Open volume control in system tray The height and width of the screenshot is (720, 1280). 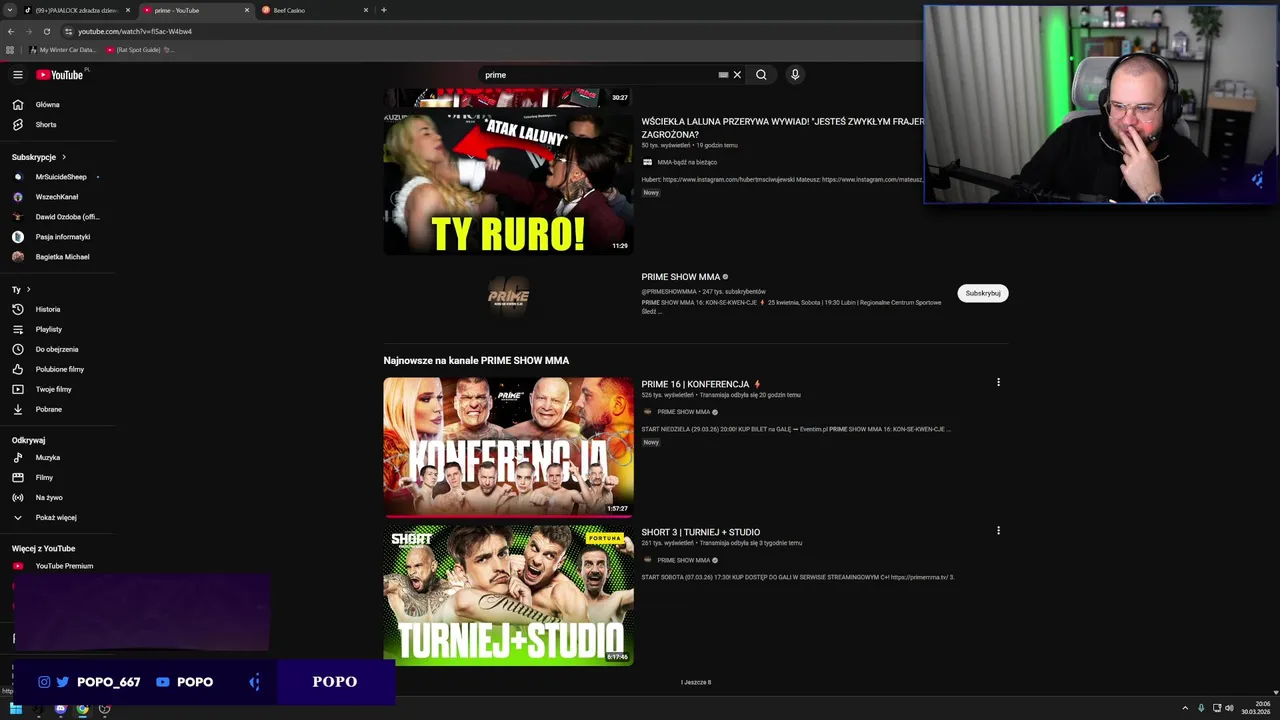click(x=1229, y=708)
